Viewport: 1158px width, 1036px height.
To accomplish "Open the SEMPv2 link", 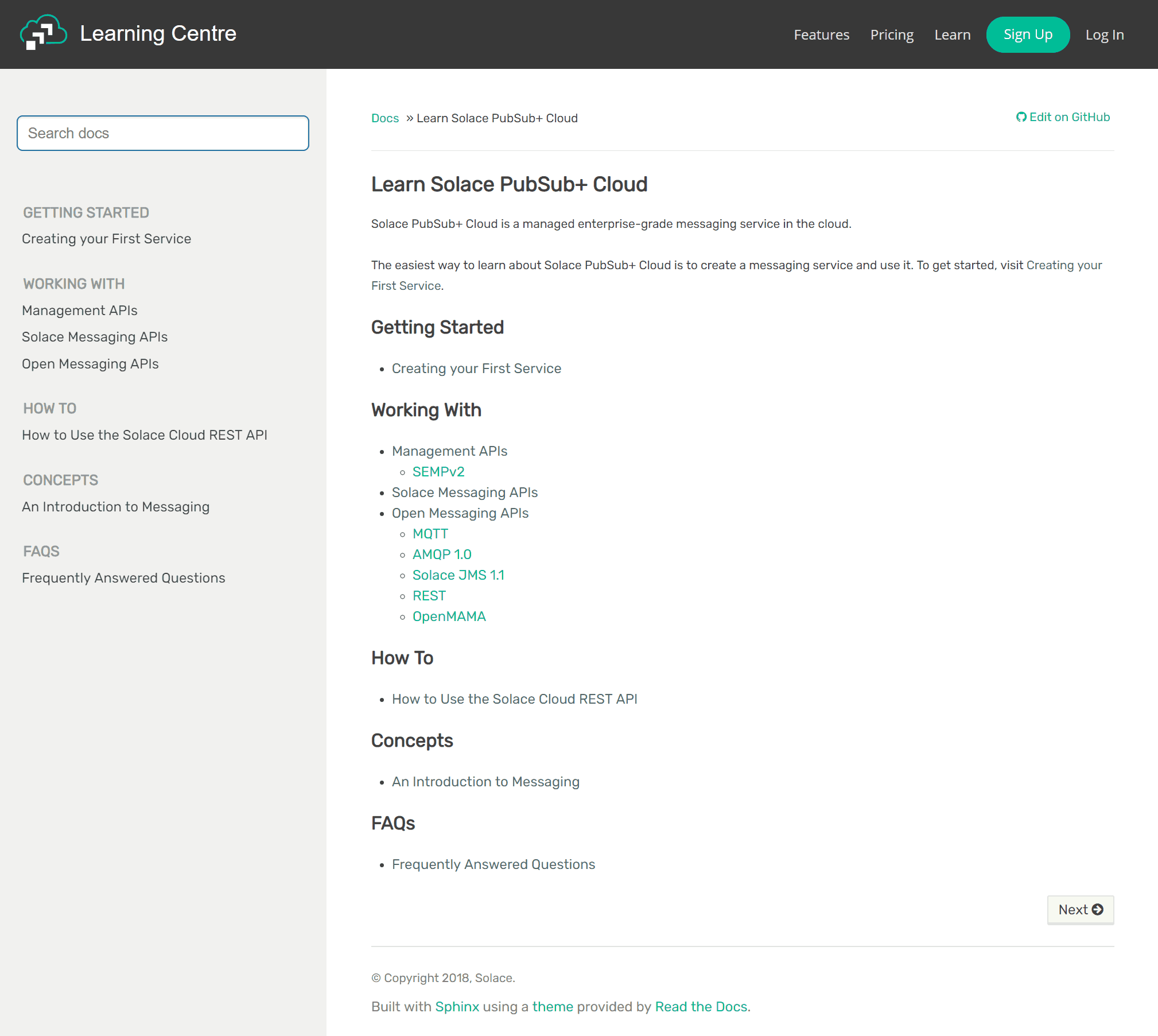I will pos(438,472).
